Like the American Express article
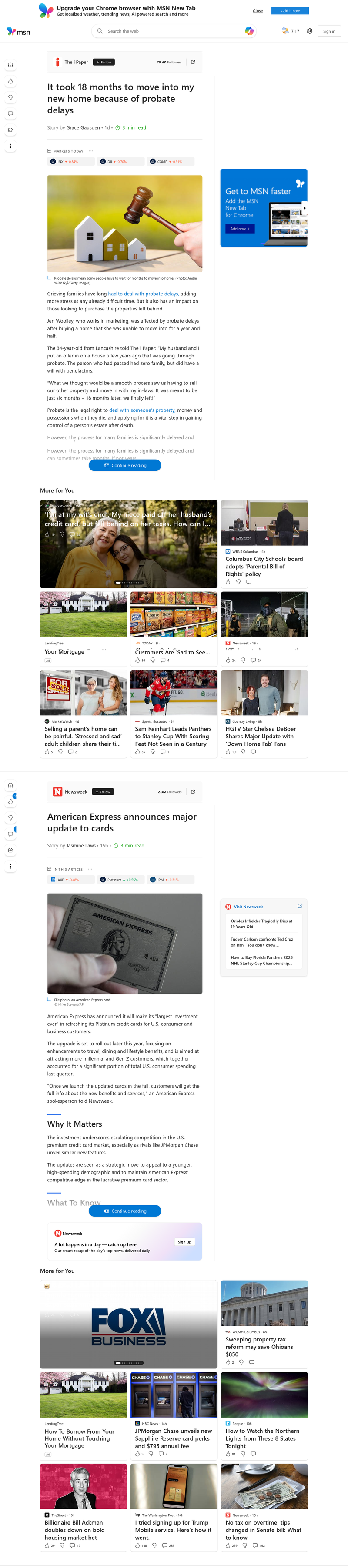 pos(10,801)
